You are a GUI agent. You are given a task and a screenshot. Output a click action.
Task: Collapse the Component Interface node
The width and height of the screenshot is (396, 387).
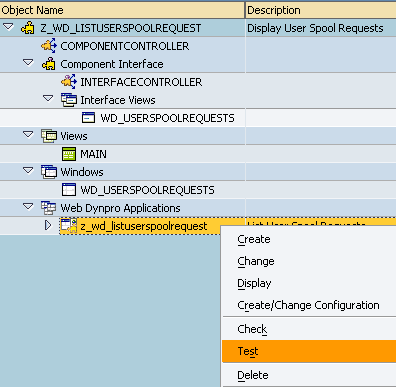[28, 63]
